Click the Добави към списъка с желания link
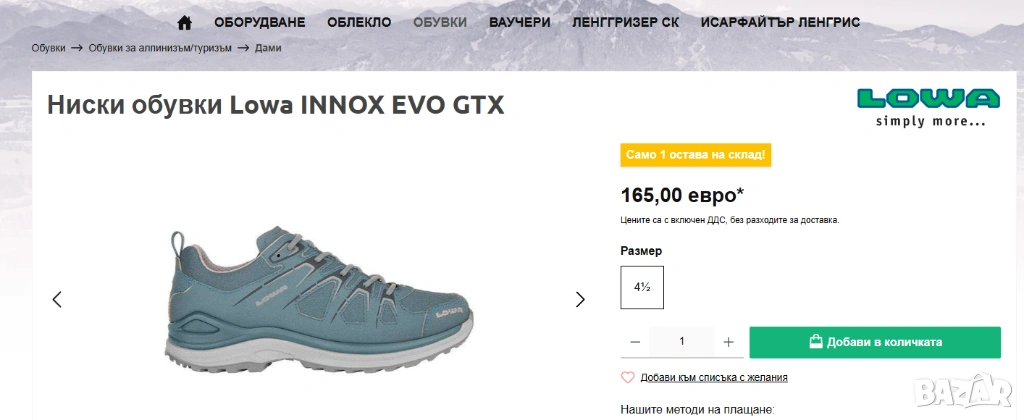The width and height of the screenshot is (1024, 420). pyautogui.click(x=714, y=378)
